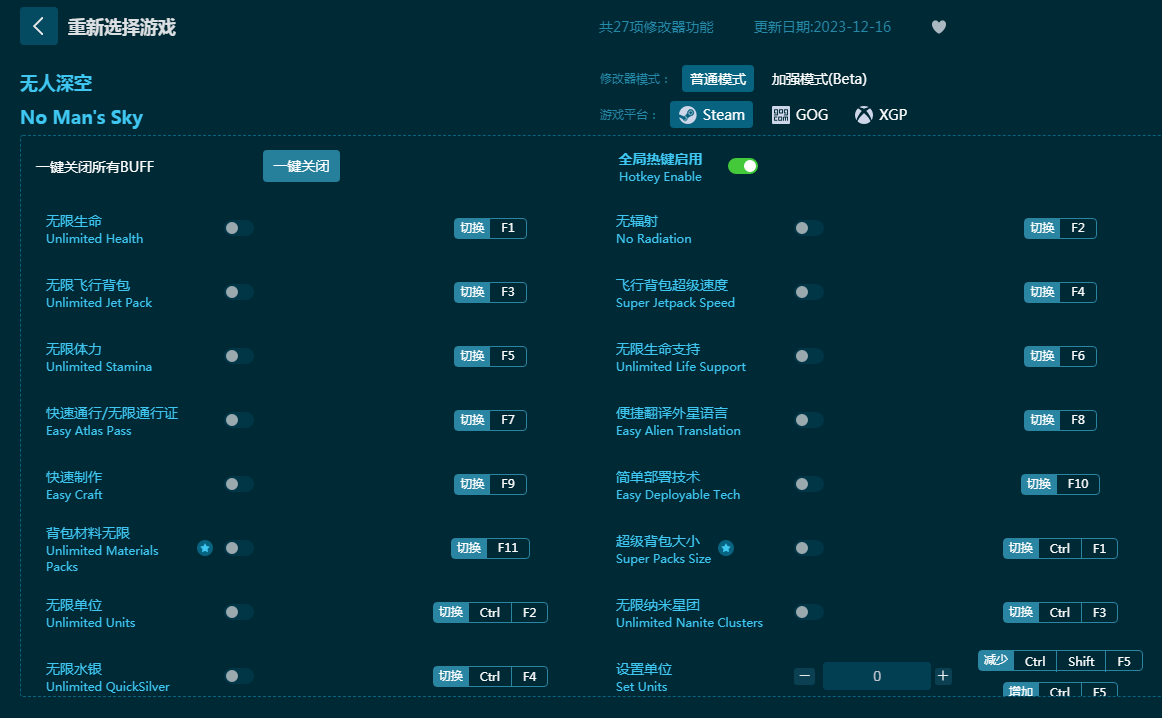Click the F7 hotkey for Easy Atlas Pass
1162x718 pixels.
[490, 420]
